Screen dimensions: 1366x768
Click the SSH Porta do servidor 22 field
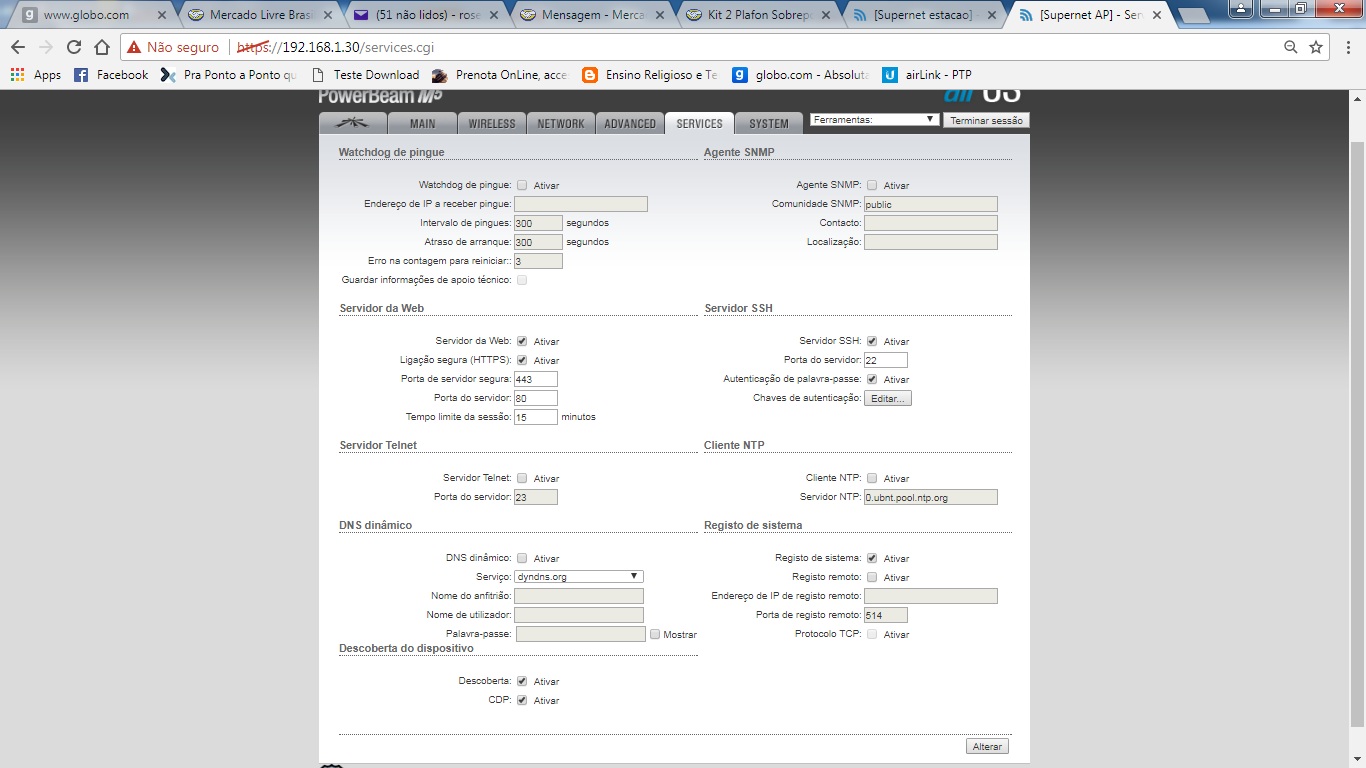(x=886, y=360)
